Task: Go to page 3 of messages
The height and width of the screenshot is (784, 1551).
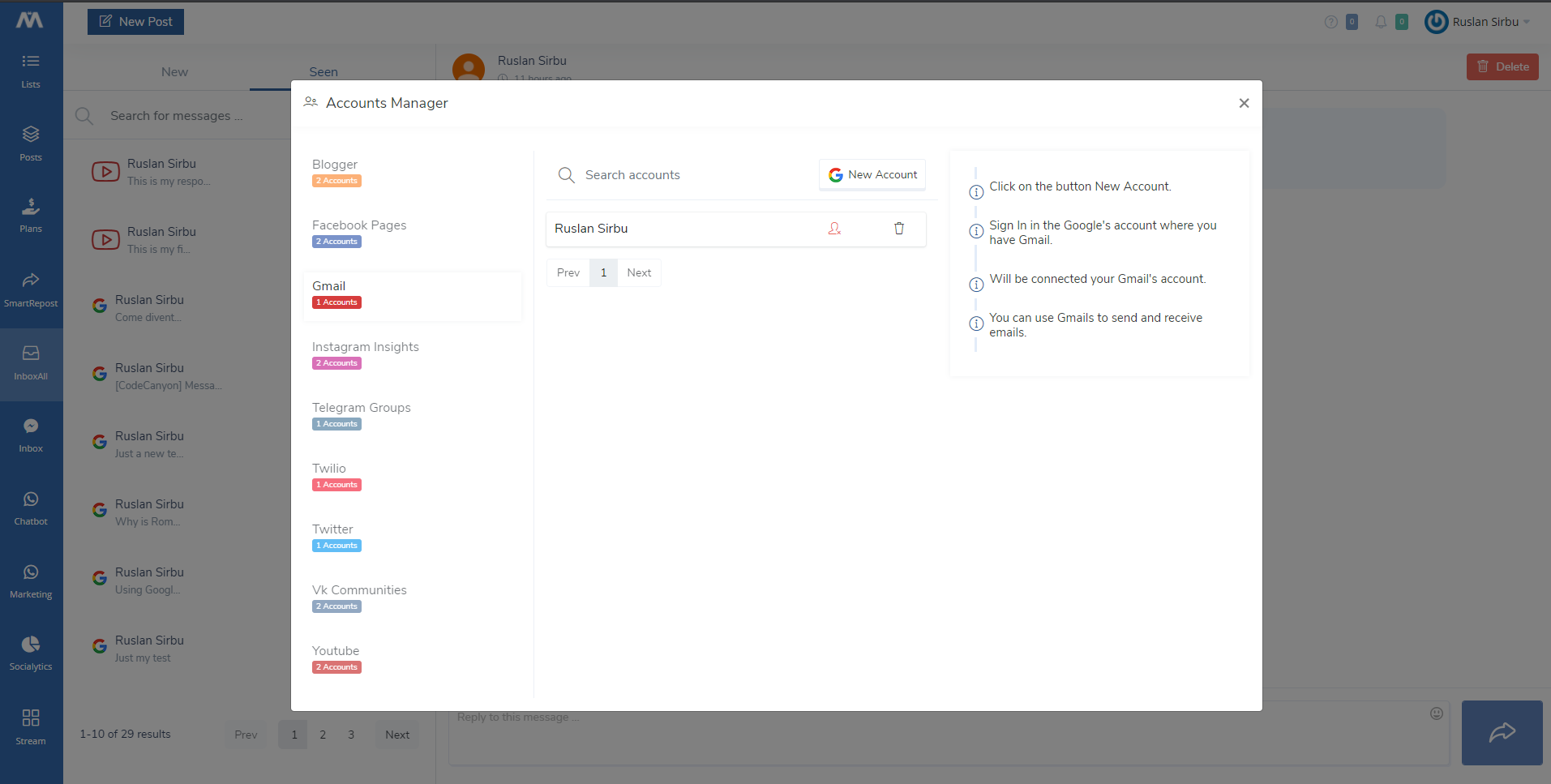Action: 351,735
